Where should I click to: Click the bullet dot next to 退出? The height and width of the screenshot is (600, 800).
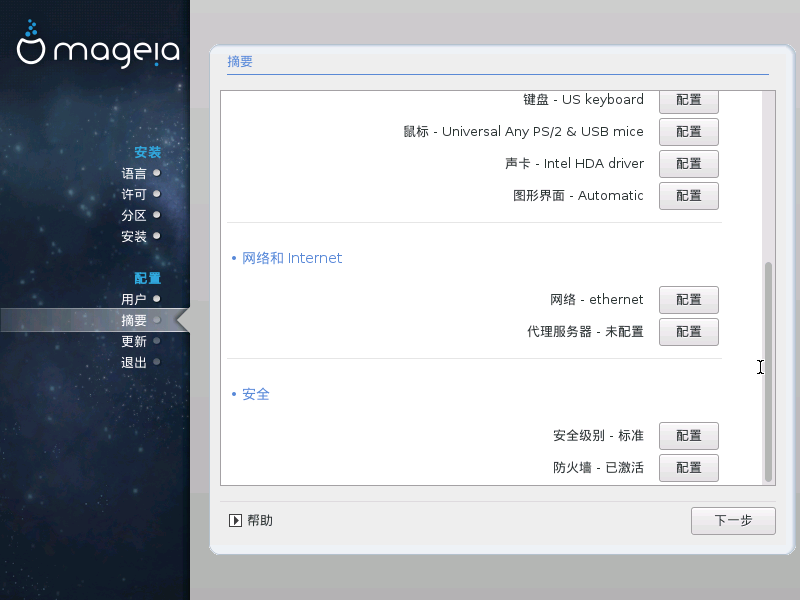[x=157, y=362]
